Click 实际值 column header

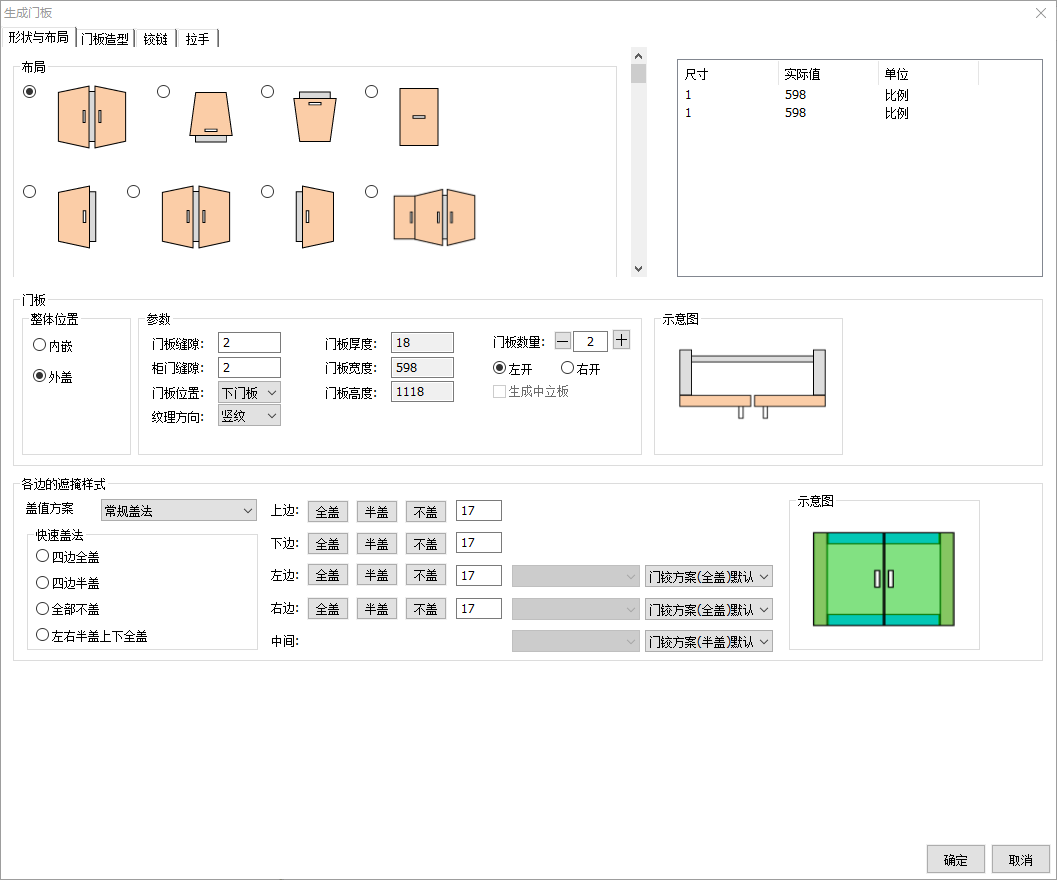[x=828, y=74]
